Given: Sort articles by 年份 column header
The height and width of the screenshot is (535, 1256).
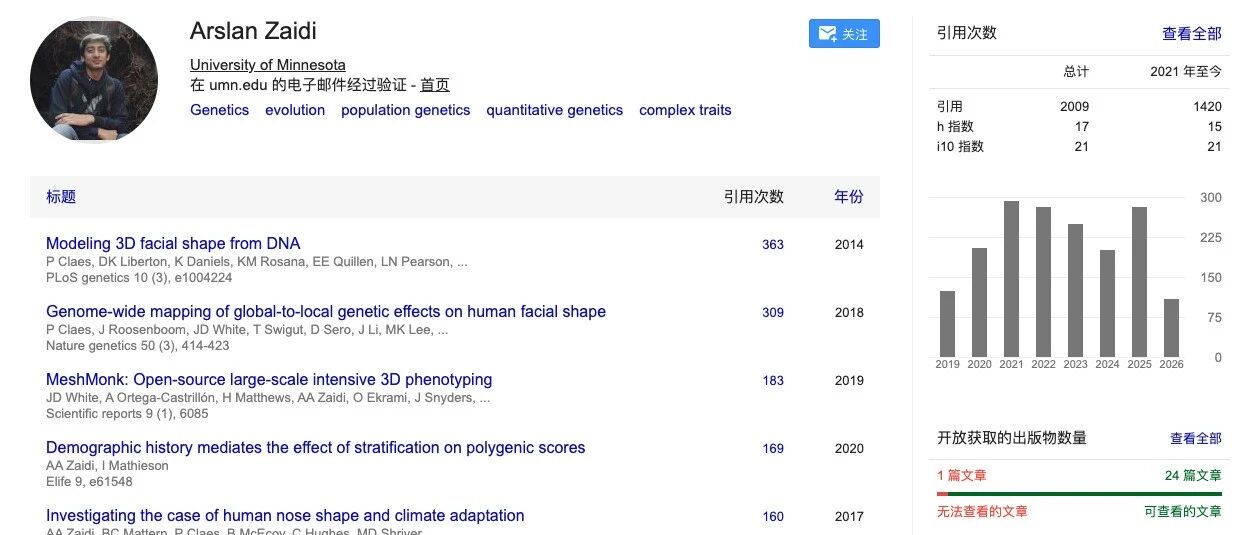Looking at the screenshot, I should pyautogui.click(x=849, y=197).
